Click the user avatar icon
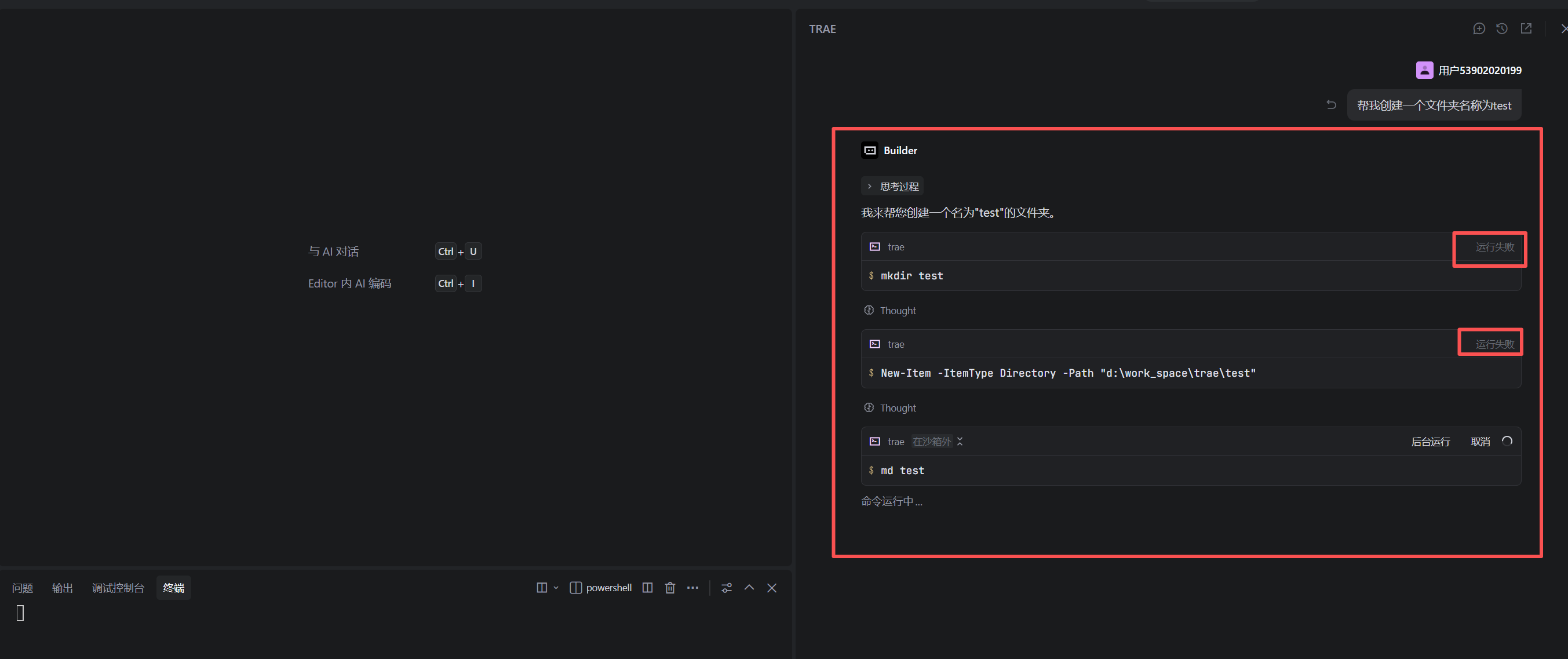 1424,70
